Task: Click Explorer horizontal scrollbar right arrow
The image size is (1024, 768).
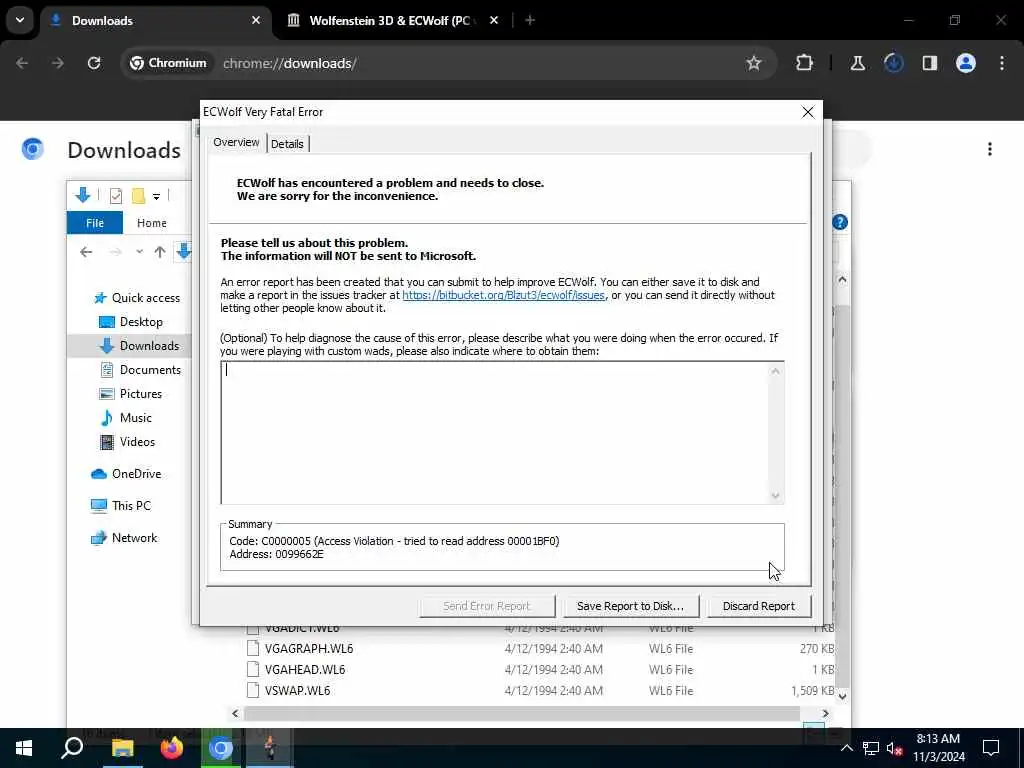Action: tap(825, 714)
